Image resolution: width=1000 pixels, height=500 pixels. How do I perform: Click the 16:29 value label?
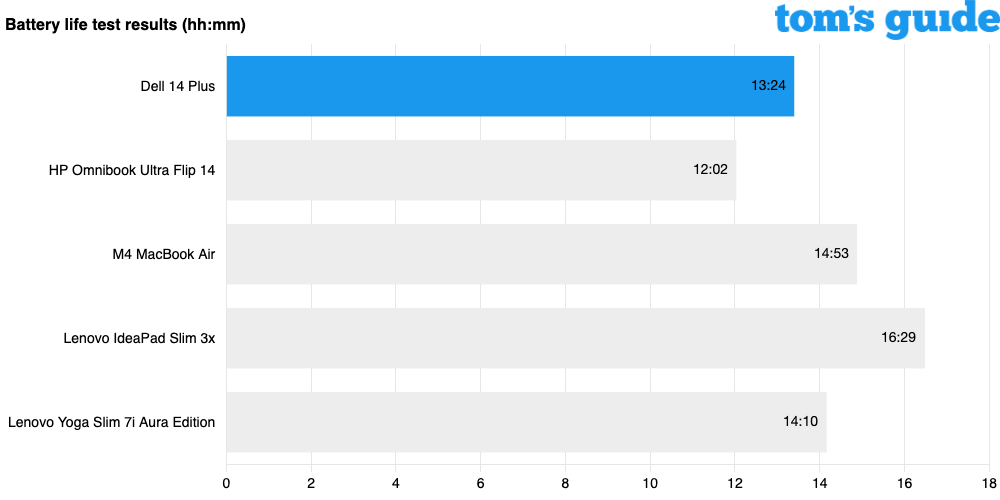[x=898, y=338]
